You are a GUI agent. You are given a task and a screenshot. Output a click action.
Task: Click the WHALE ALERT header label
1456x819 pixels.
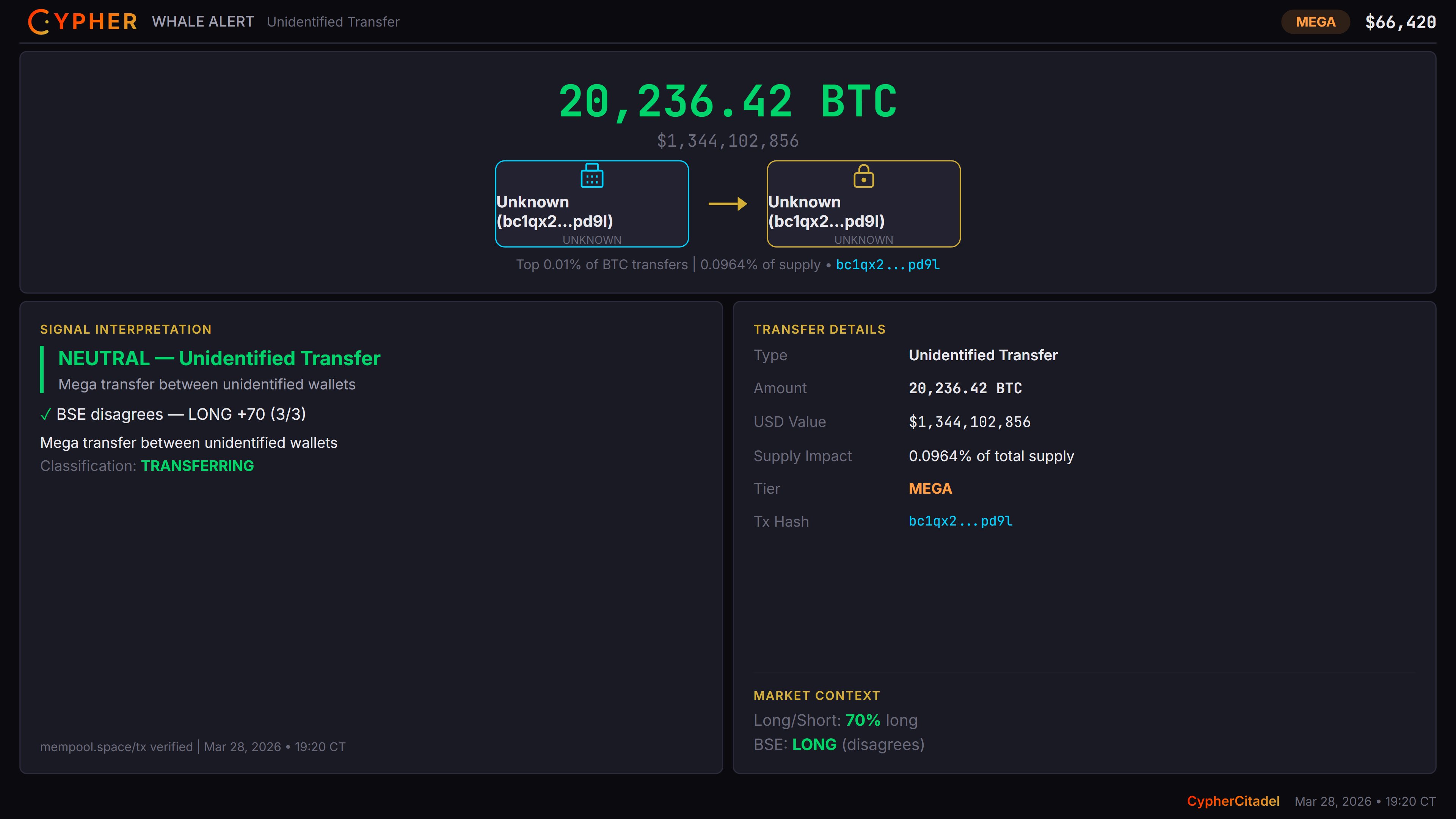pos(203,22)
